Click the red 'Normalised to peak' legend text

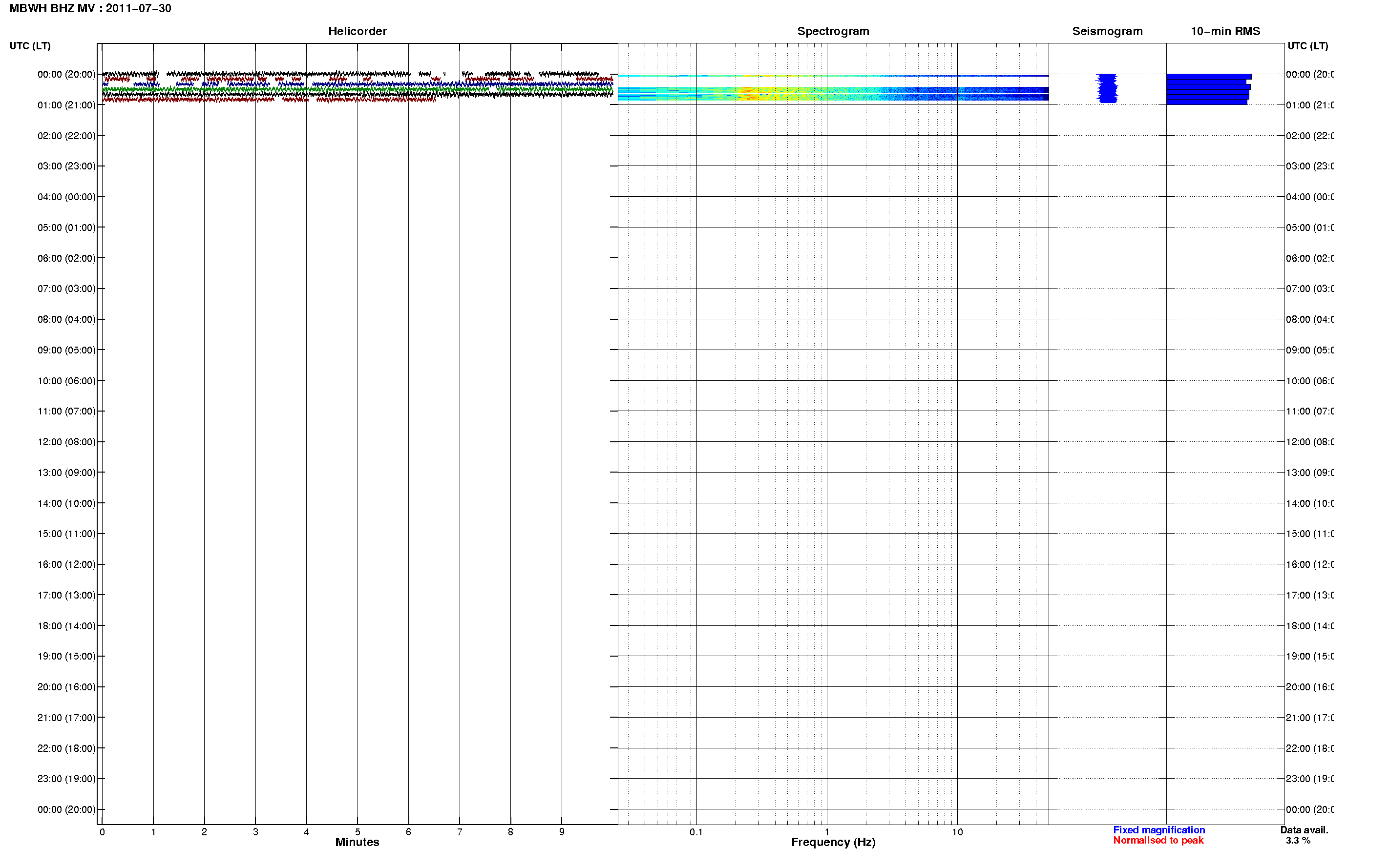point(1158,841)
